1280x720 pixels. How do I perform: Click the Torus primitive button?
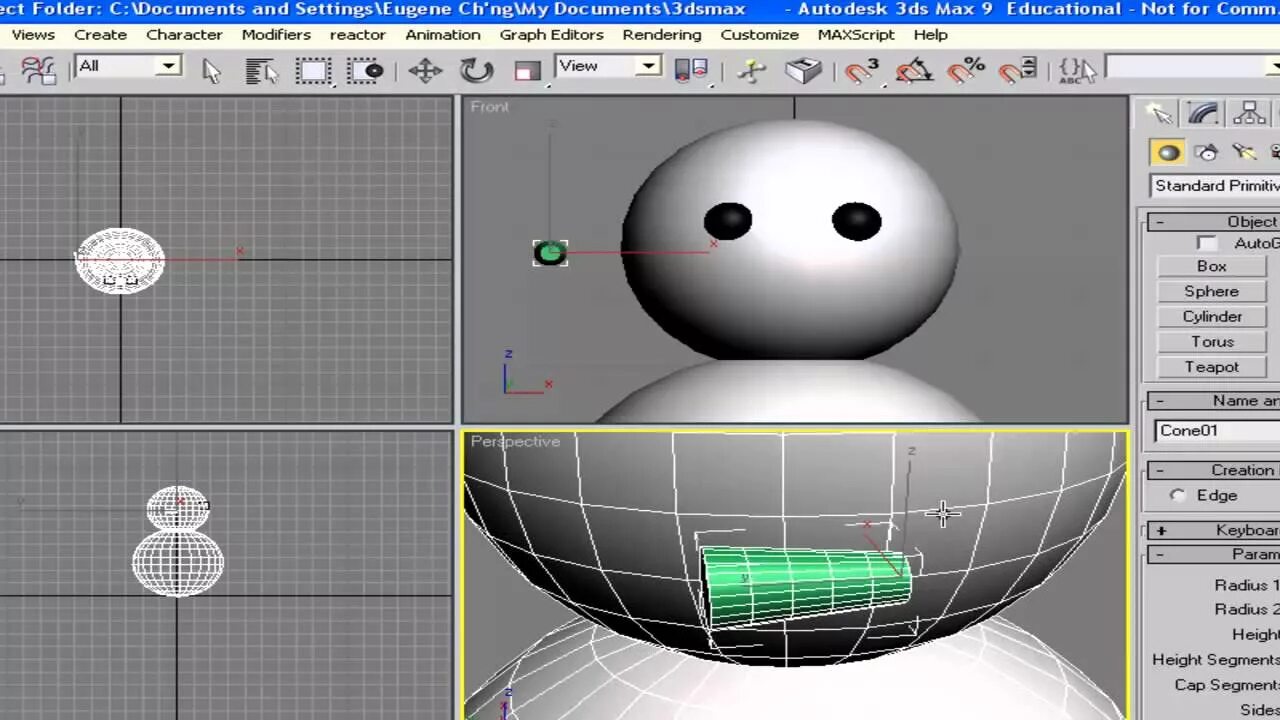[x=1211, y=341]
